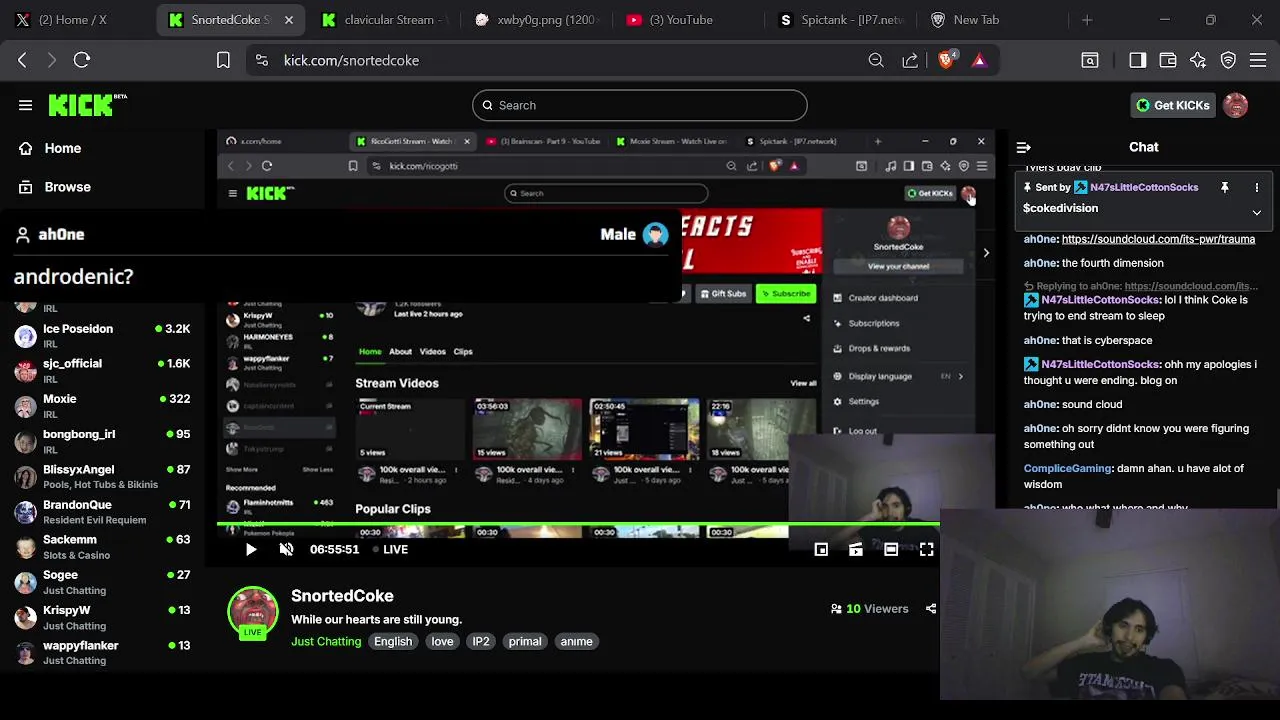
Task: Open the browser hamburger main menu
Action: 1257,60
